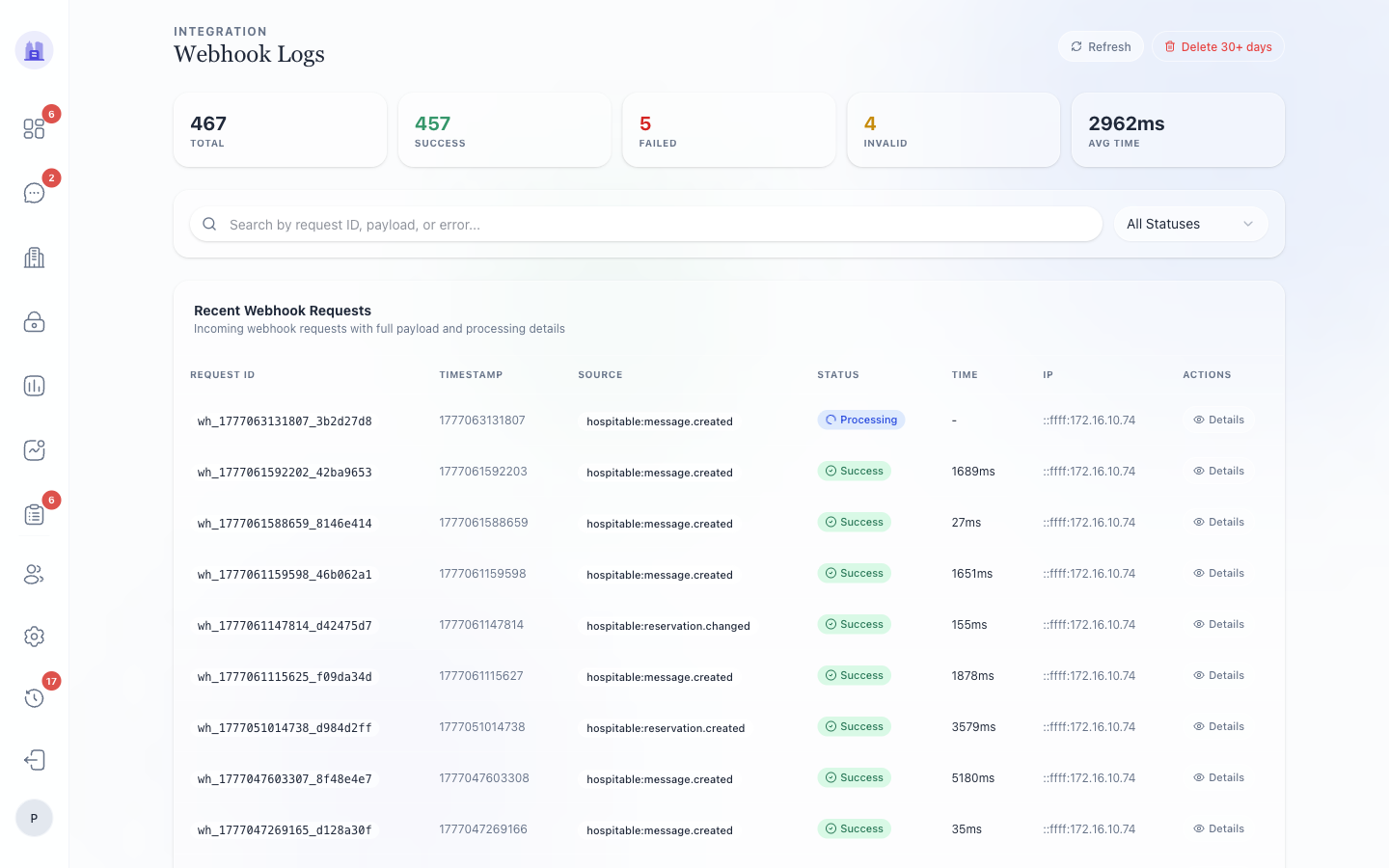Click request ID wh_1777063131807_3b2d27d8
The image size is (1389, 868).
click(x=285, y=420)
